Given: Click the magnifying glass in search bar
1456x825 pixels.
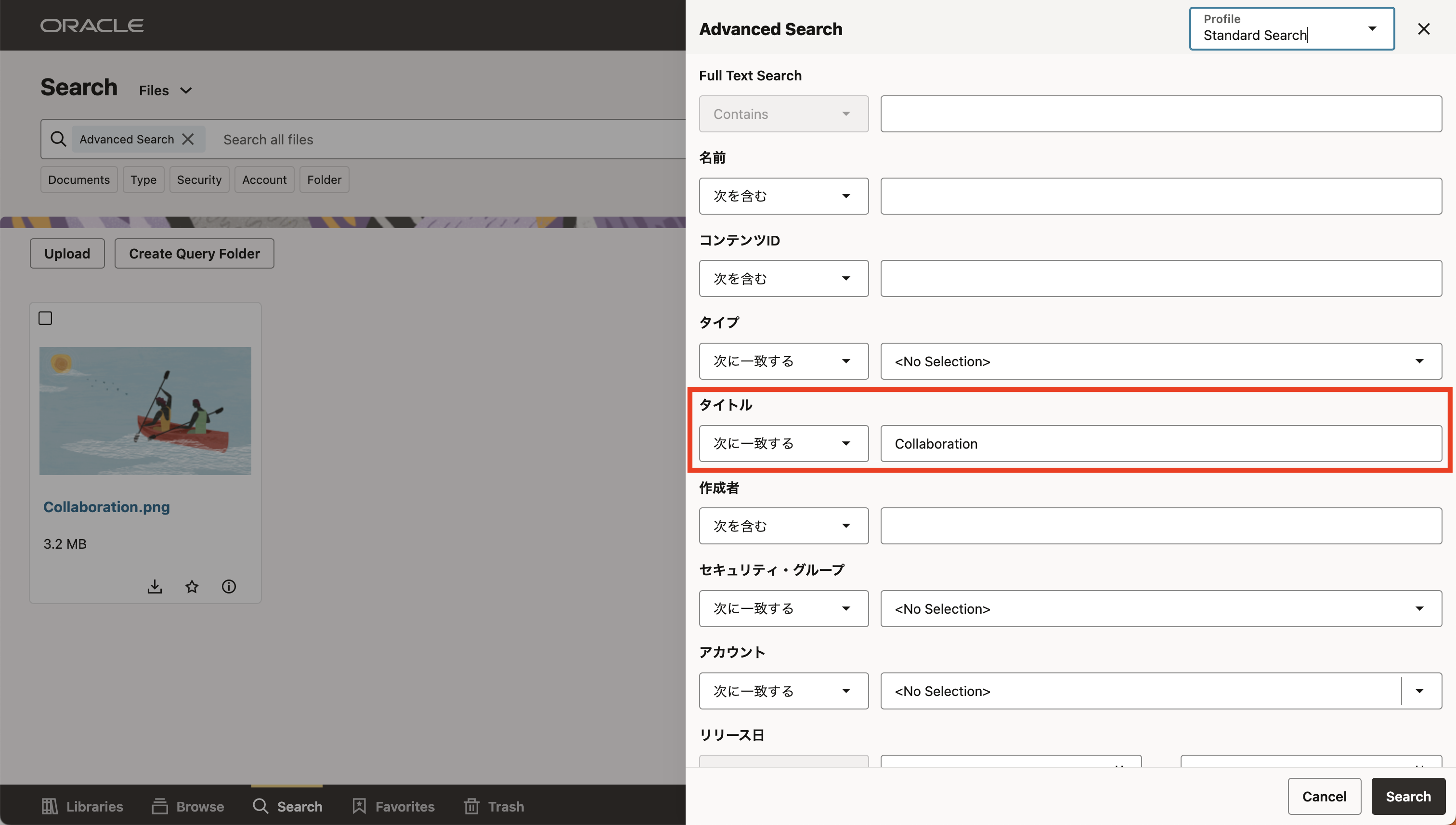Looking at the screenshot, I should [x=58, y=140].
